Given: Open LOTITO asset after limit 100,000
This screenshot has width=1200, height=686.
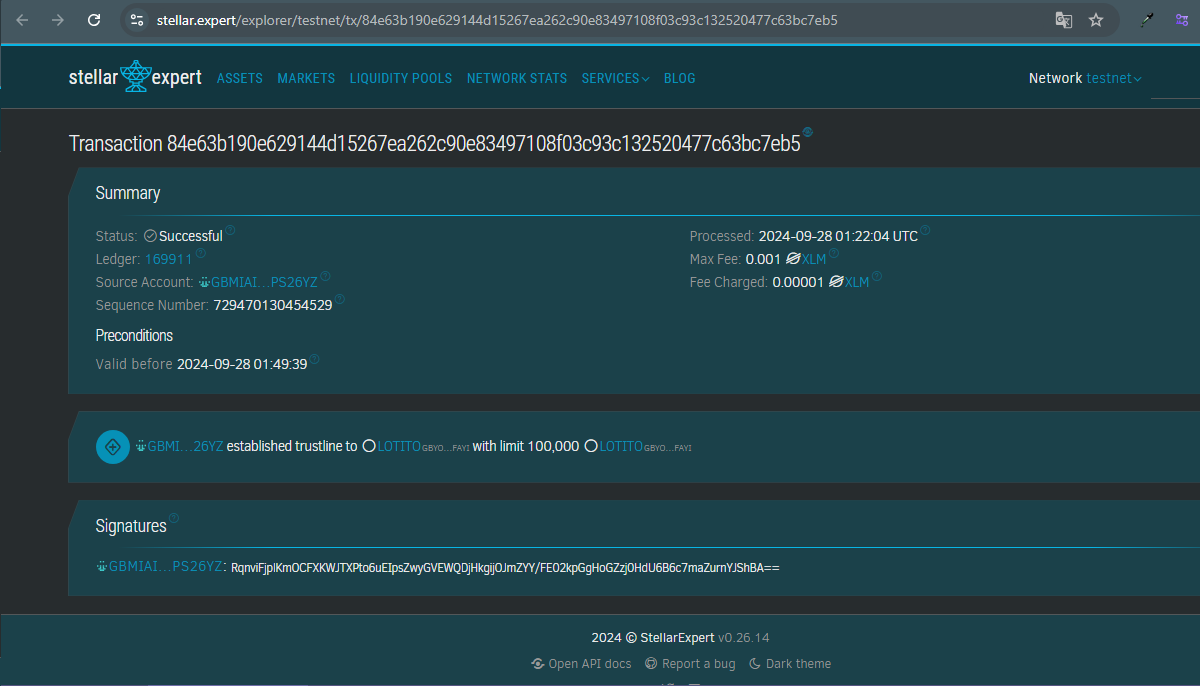Looking at the screenshot, I should (638, 446).
